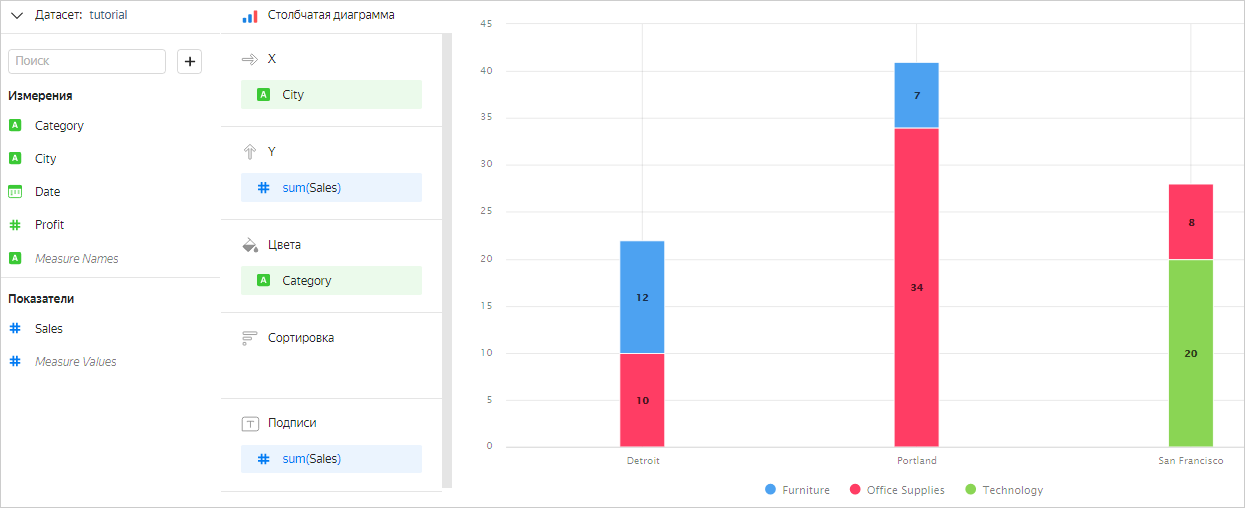Click the green Technology bar segment for San Francisco

(x=1190, y=353)
